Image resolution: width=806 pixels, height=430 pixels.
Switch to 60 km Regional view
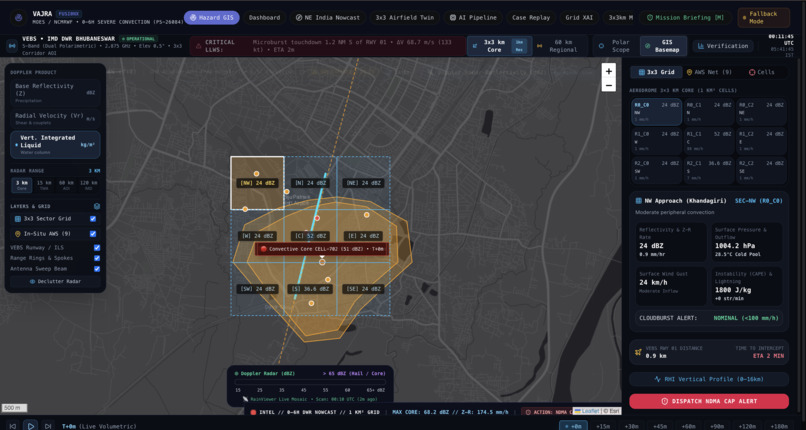pos(558,46)
